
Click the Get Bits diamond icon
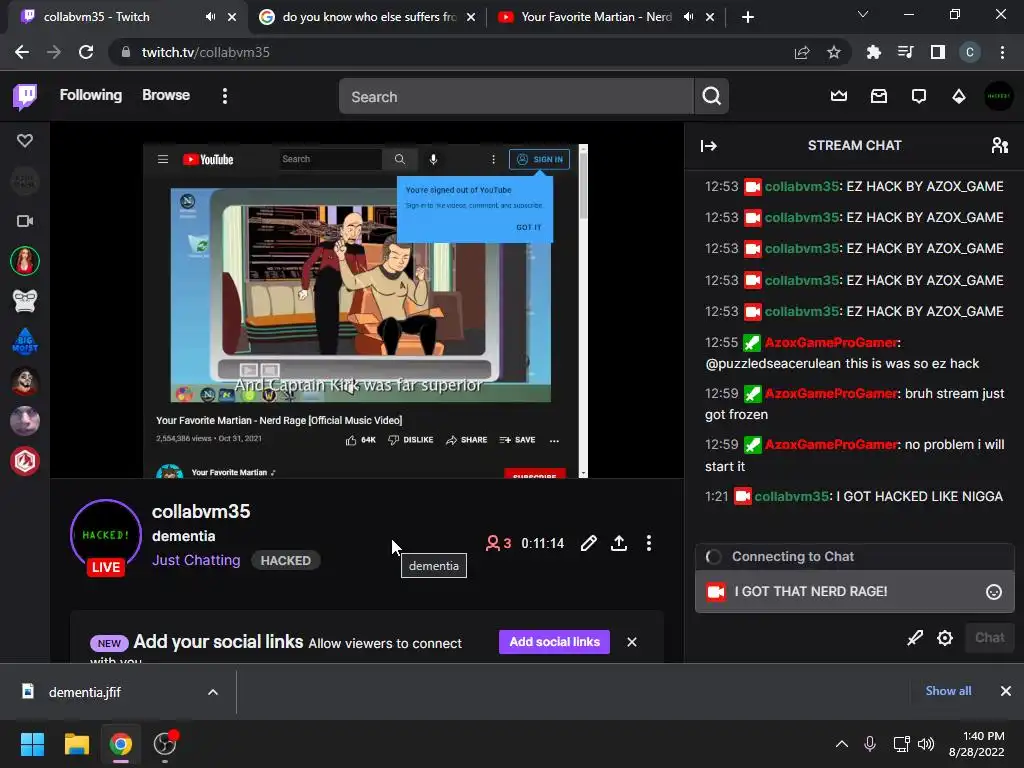(959, 97)
